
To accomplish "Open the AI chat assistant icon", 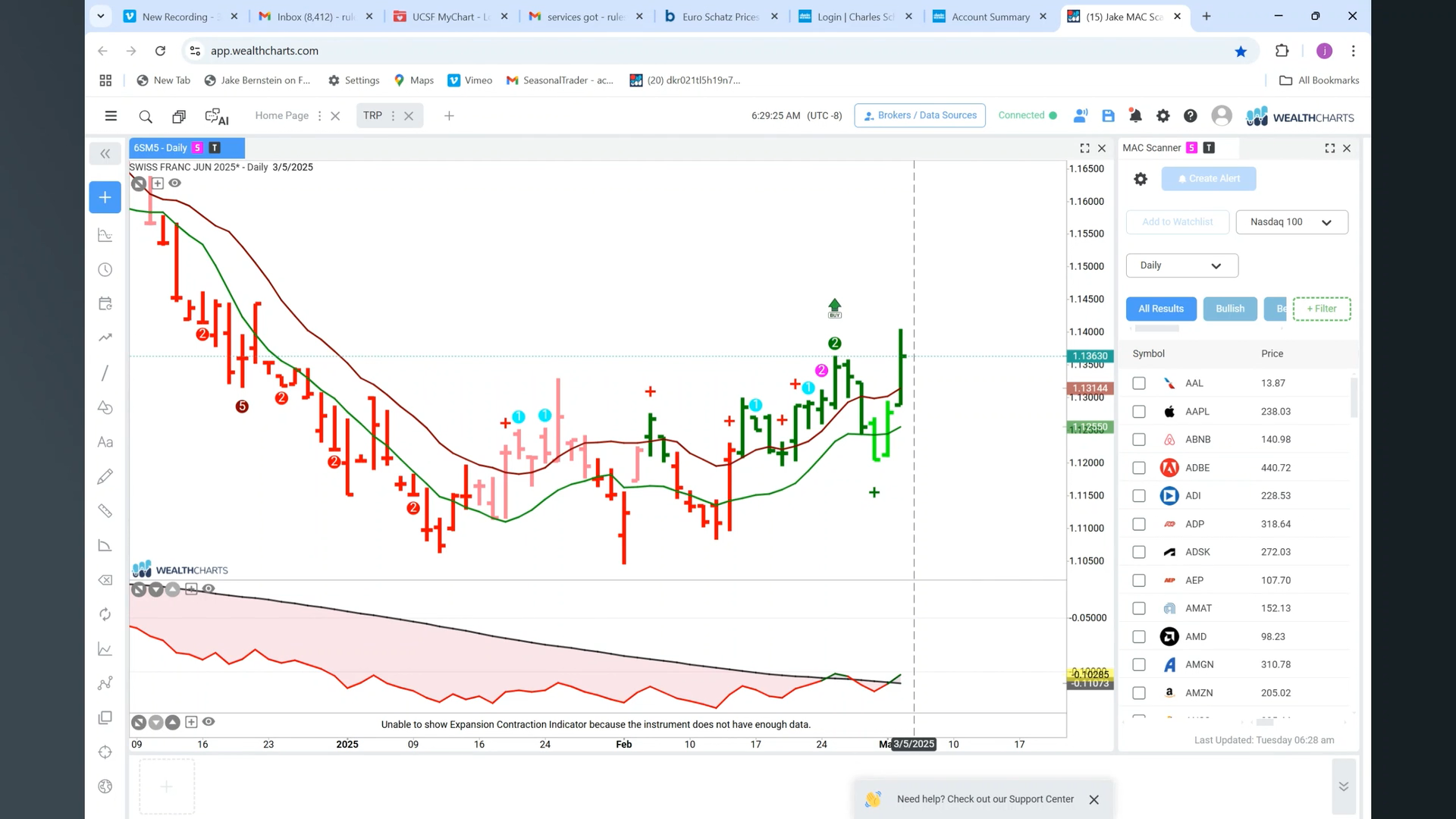I will tap(217, 116).
